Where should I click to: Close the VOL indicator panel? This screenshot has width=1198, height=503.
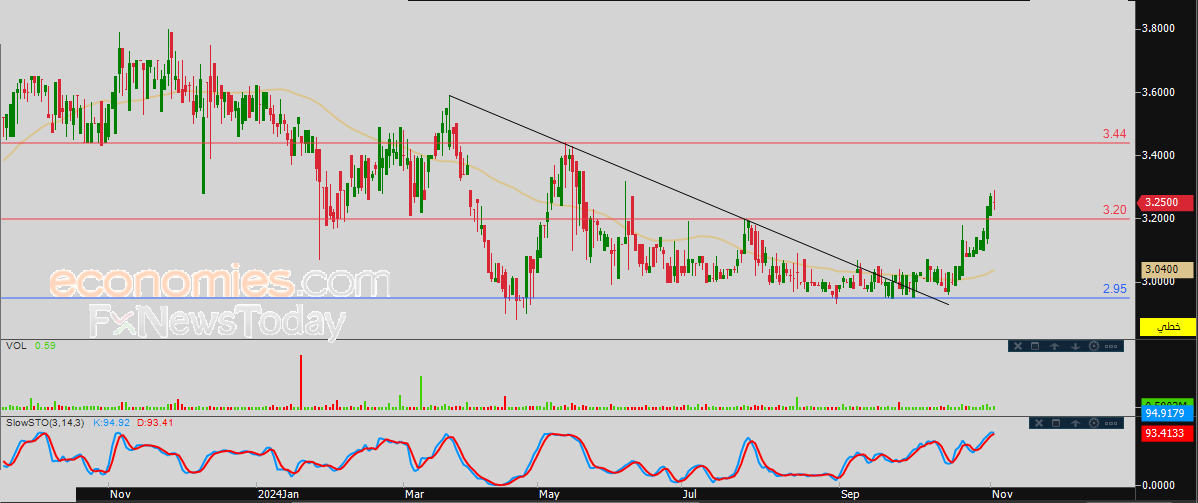pos(1018,346)
